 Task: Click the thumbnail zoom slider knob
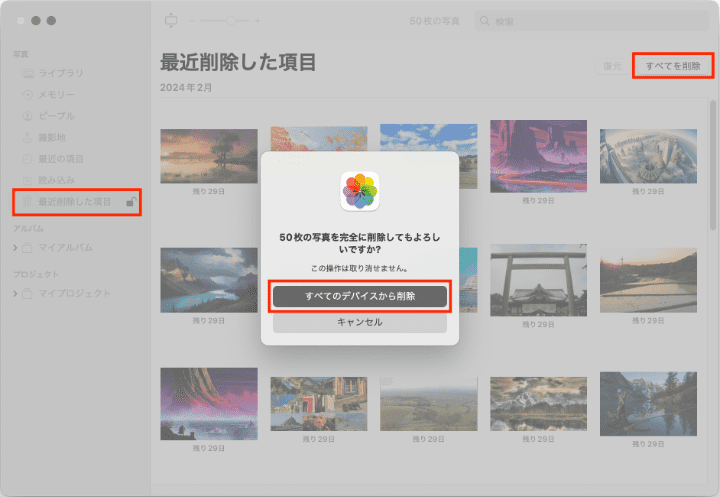point(231,21)
